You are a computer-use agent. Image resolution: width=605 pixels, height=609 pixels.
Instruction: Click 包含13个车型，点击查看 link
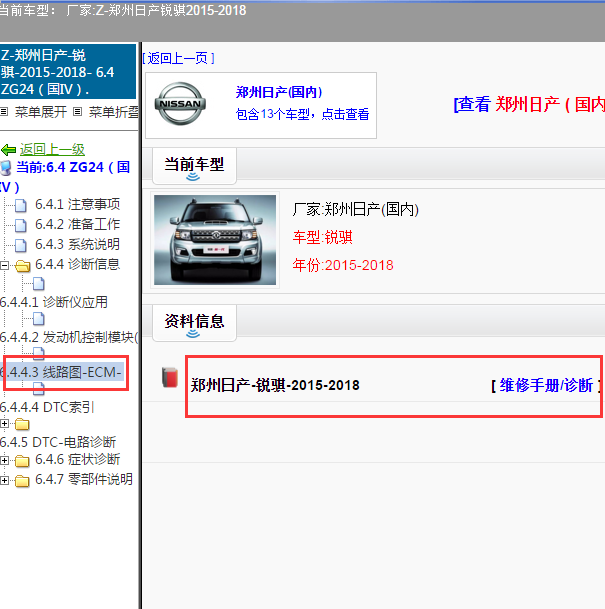click(302, 114)
